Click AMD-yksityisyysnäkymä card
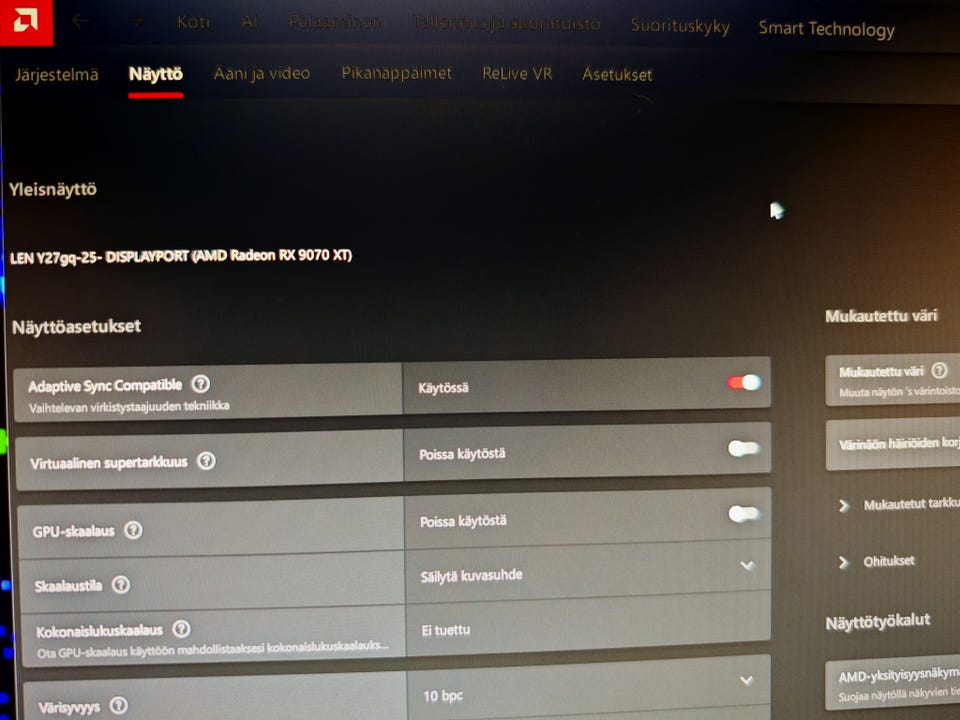Viewport: 960px width, 720px height. [x=893, y=684]
